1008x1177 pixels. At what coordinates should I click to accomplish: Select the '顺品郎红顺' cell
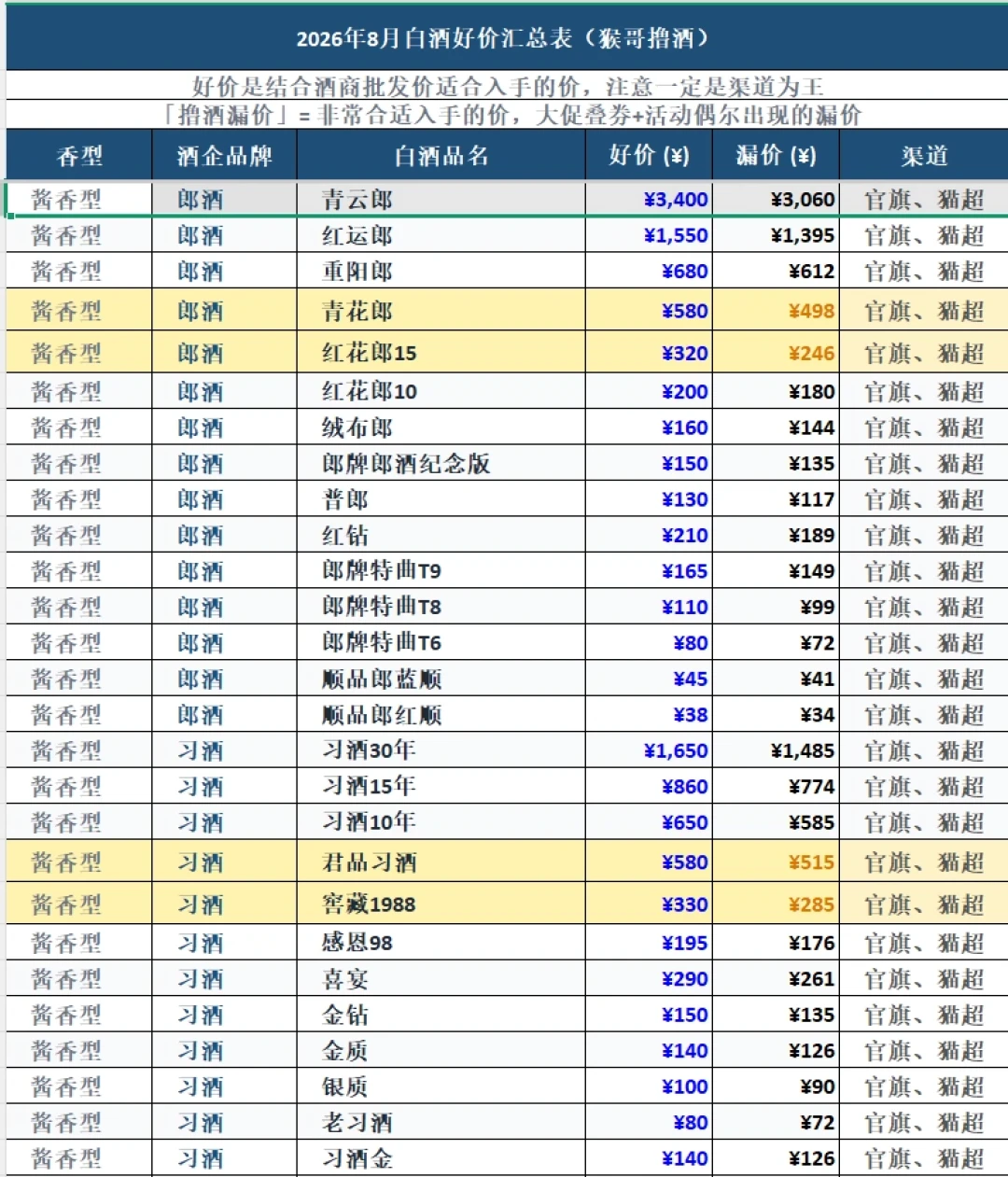(x=441, y=714)
